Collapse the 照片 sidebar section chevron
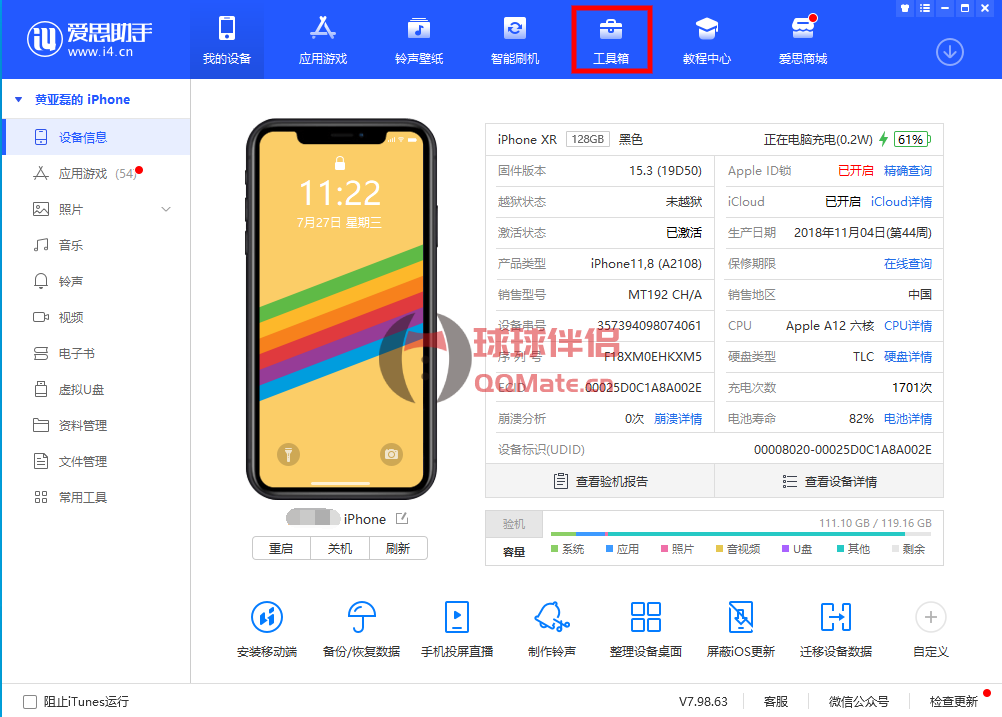This screenshot has width=1002, height=717. coord(166,209)
